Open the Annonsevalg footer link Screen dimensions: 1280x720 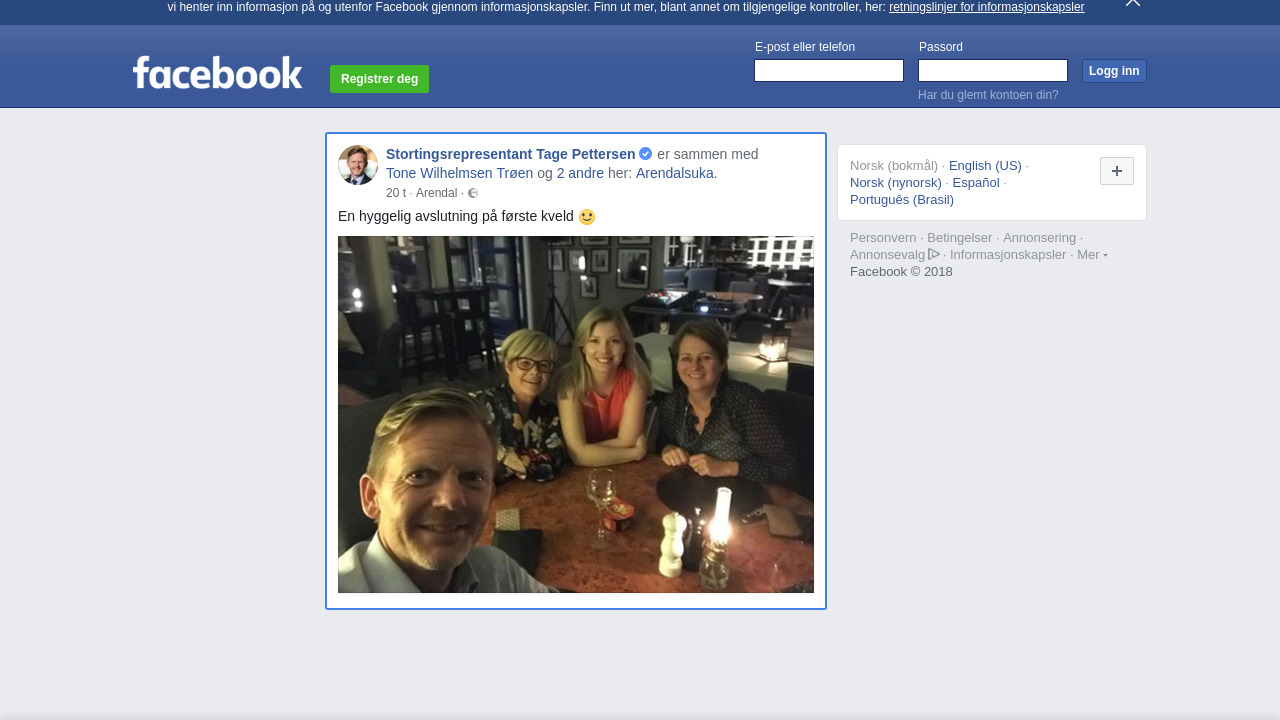(888, 255)
